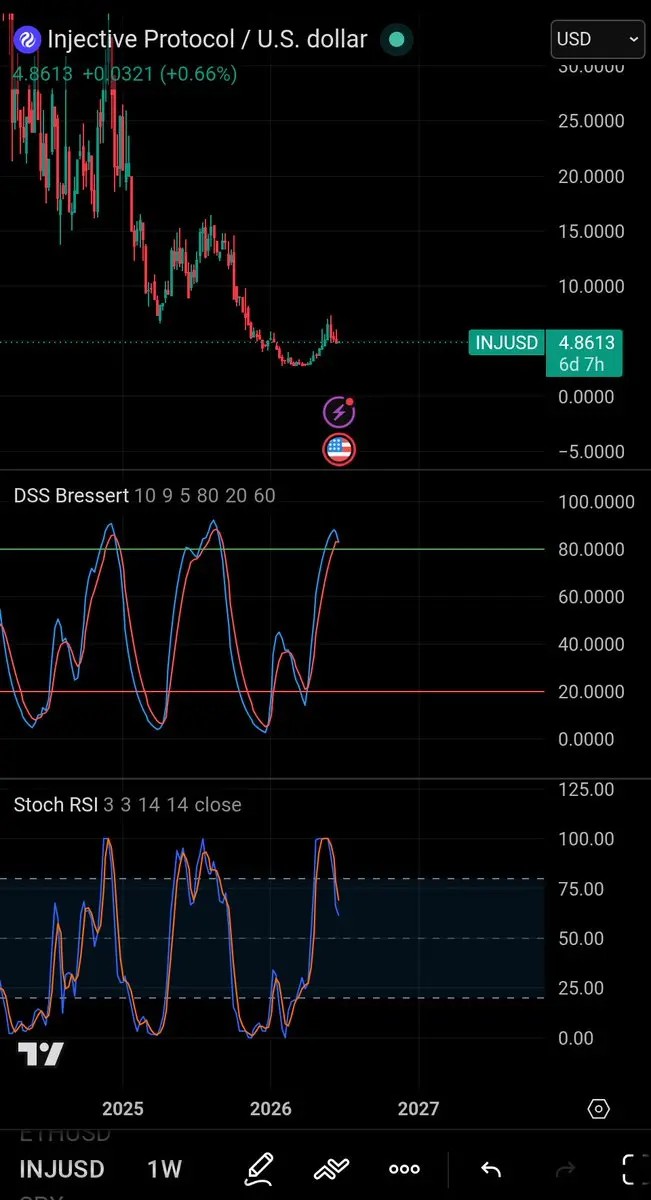Click the 2026 time axis label

pyautogui.click(x=271, y=1109)
